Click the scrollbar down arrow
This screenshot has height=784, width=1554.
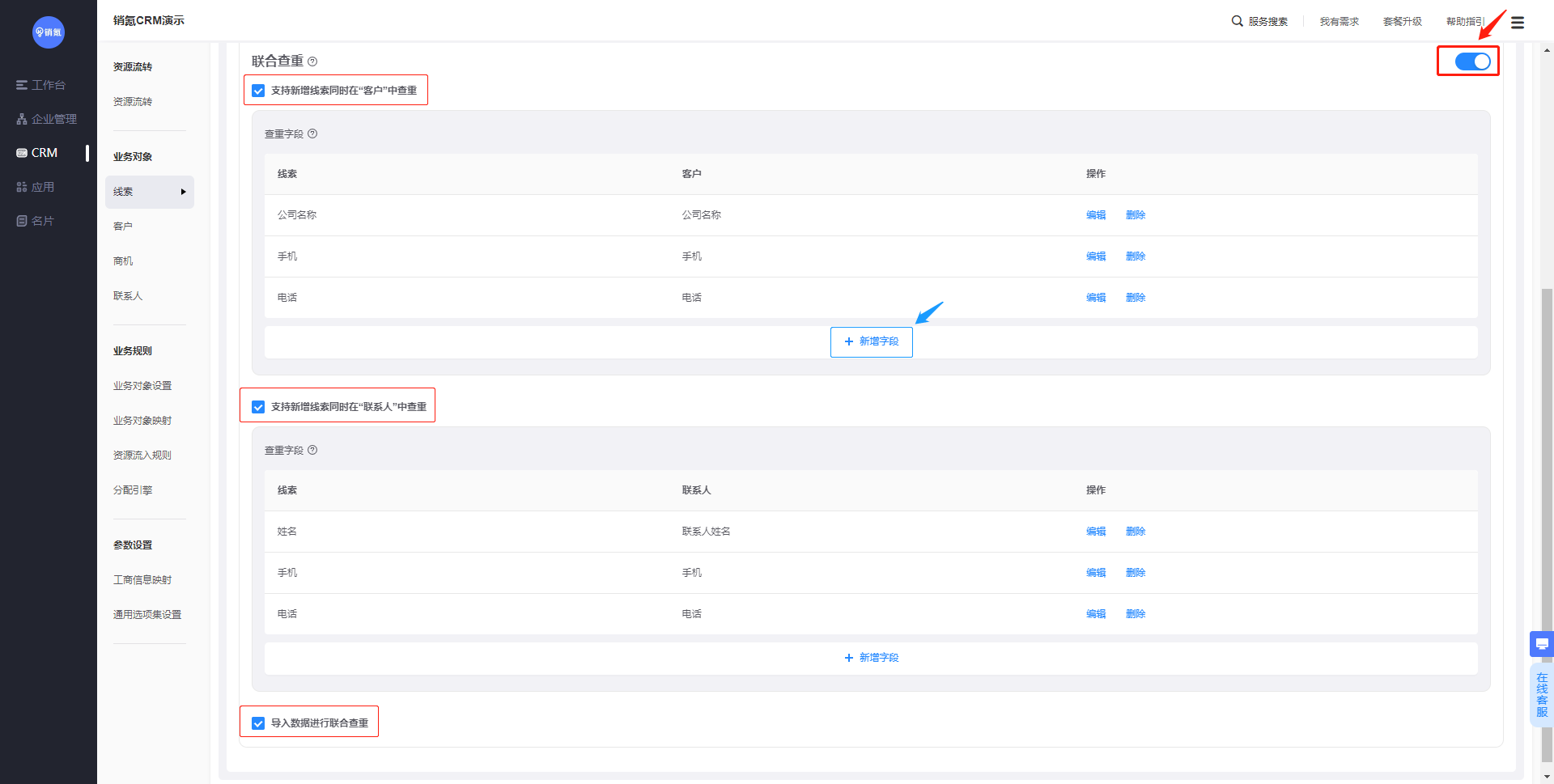click(1547, 777)
